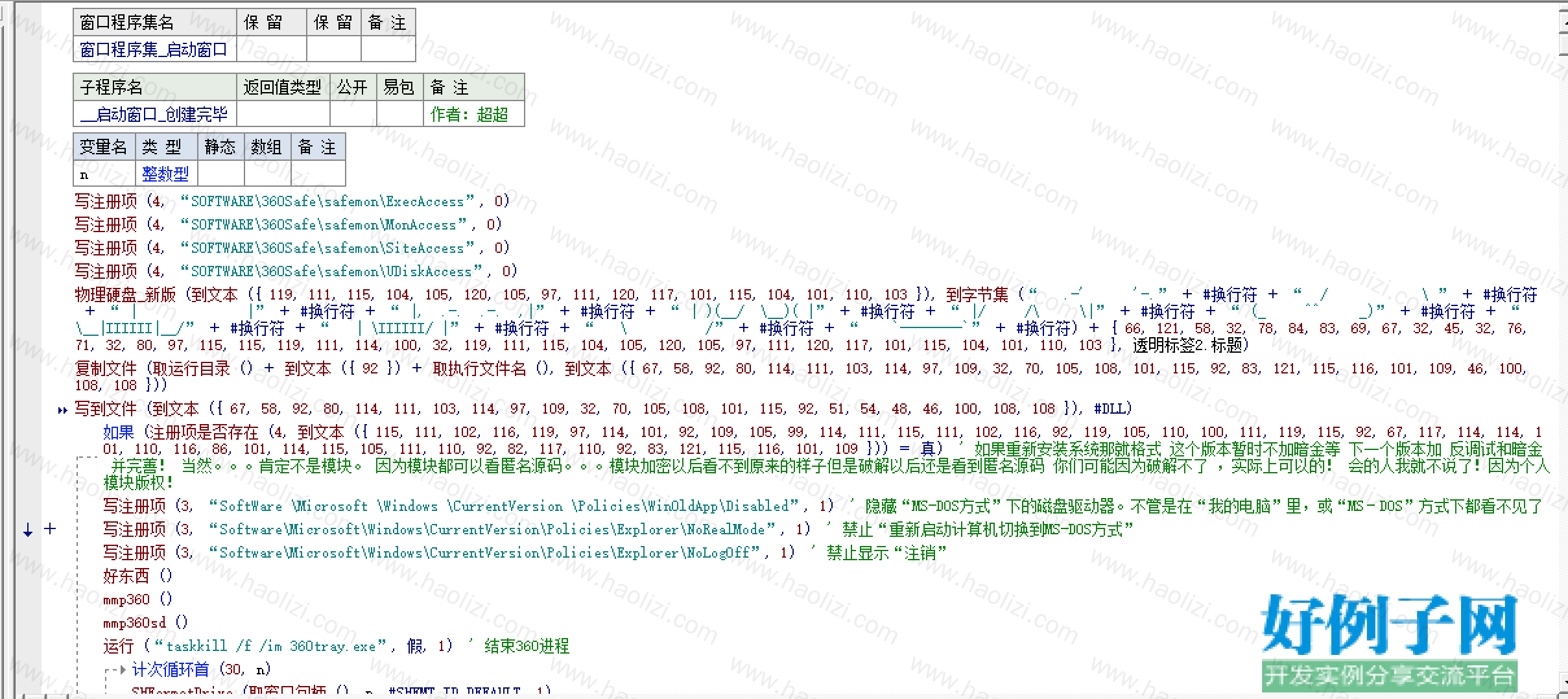
Task: Select the 窗口程序集_启动窗口 cell
Action: (154, 49)
